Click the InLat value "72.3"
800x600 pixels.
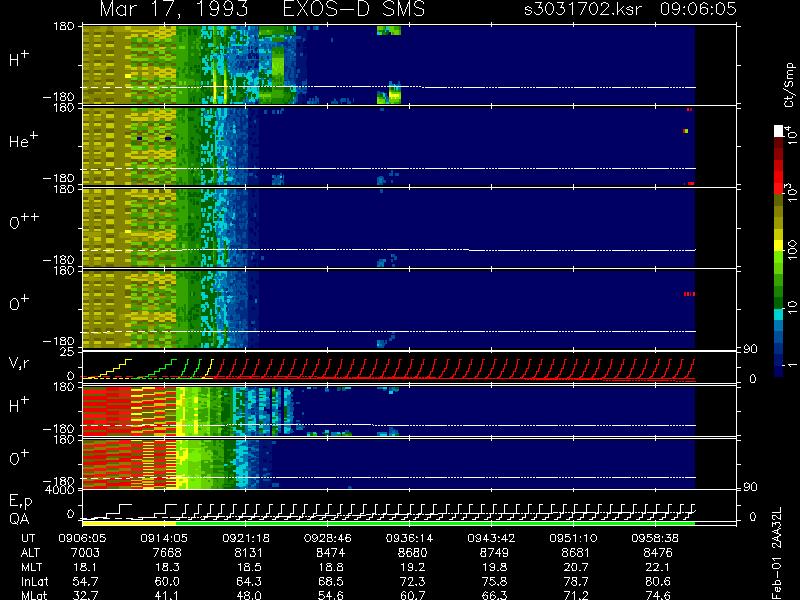pos(412,581)
